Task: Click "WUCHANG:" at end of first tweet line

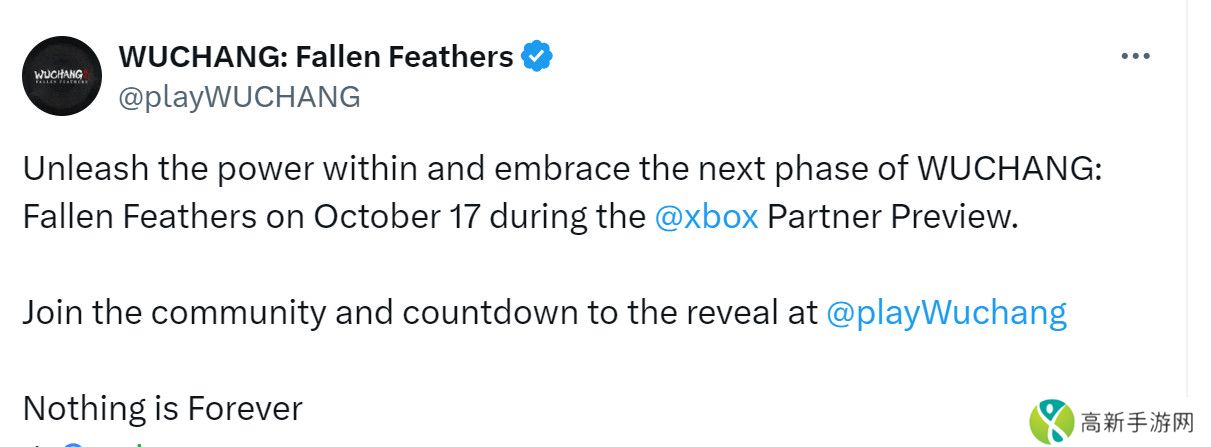Action: [1009, 170]
